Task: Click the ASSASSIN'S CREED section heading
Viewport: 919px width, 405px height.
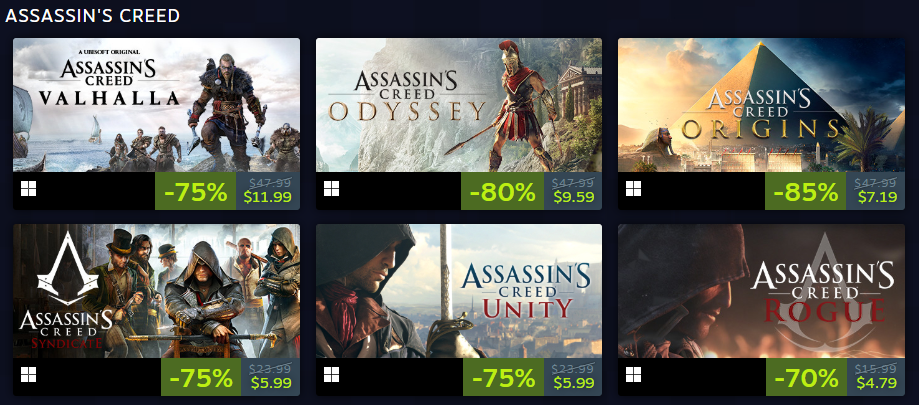Action: pos(93,16)
